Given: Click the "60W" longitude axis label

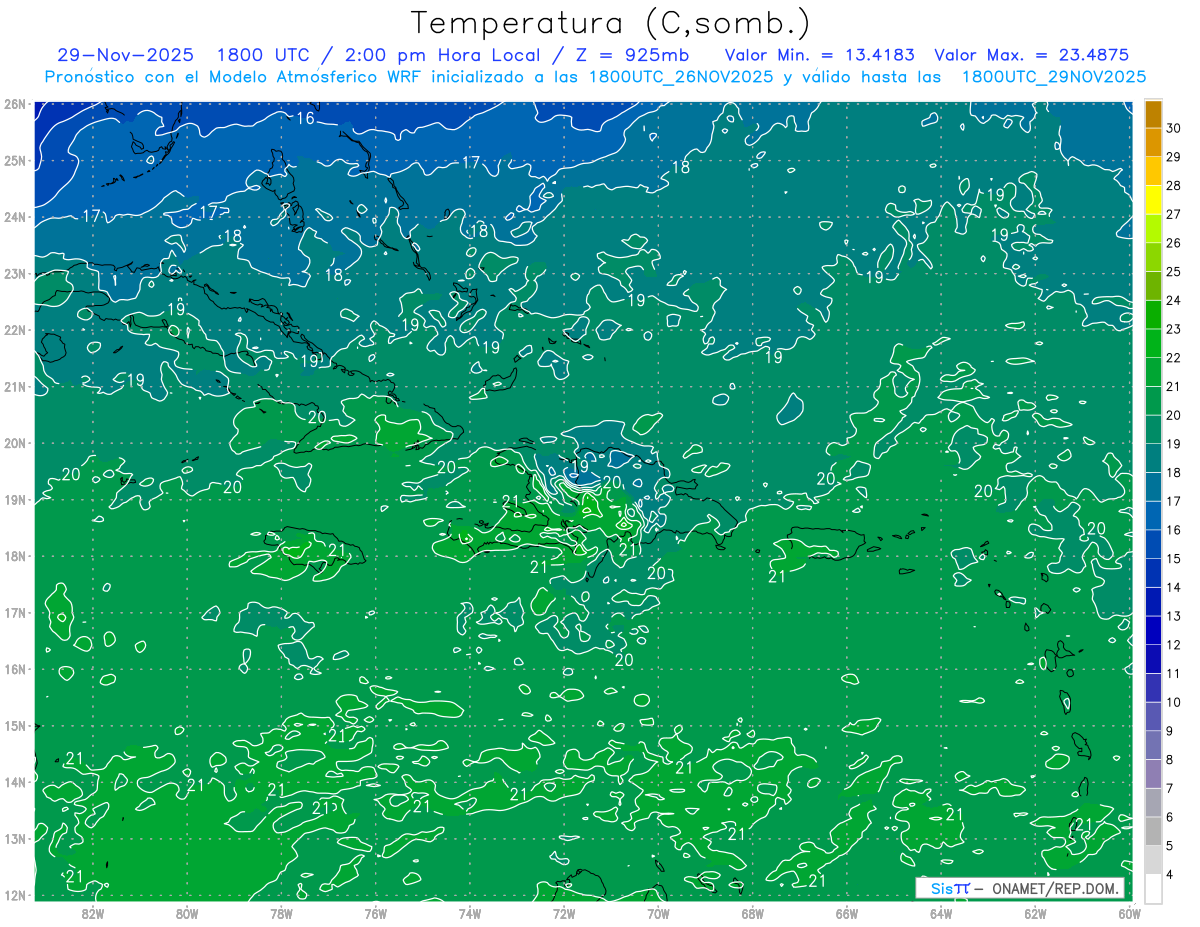Looking at the screenshot, I should pyautogui.click(x=1130, y=914).
